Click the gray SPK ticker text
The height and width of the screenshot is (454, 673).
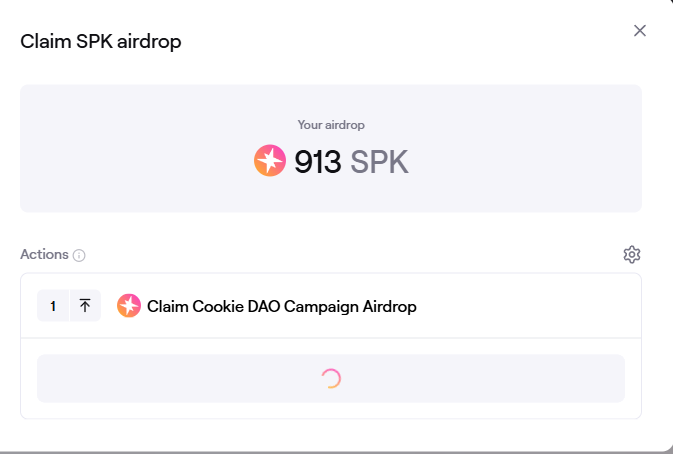click(379, 162)
